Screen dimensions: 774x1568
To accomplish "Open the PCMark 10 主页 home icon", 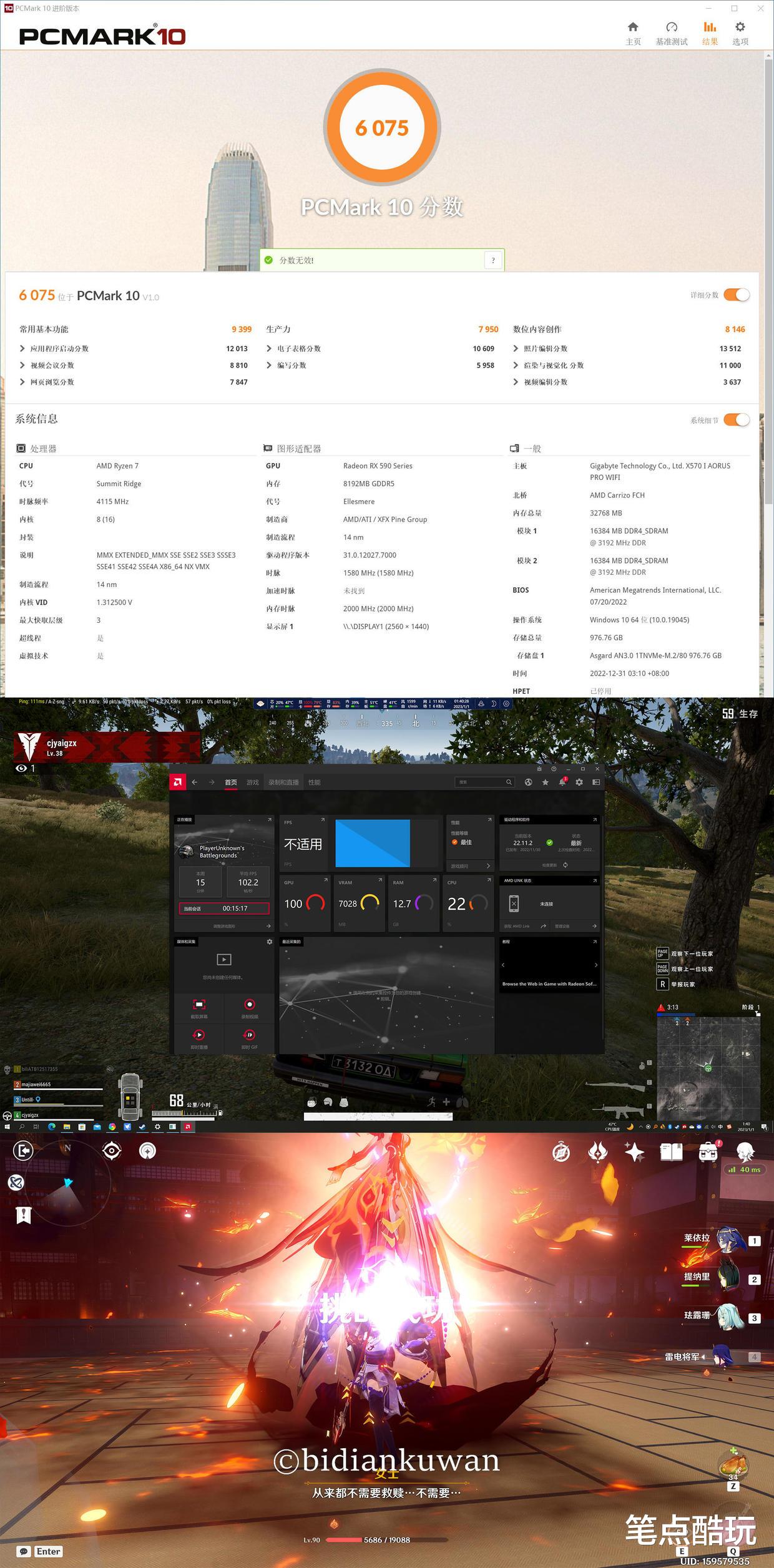I will tap(633, 33).
